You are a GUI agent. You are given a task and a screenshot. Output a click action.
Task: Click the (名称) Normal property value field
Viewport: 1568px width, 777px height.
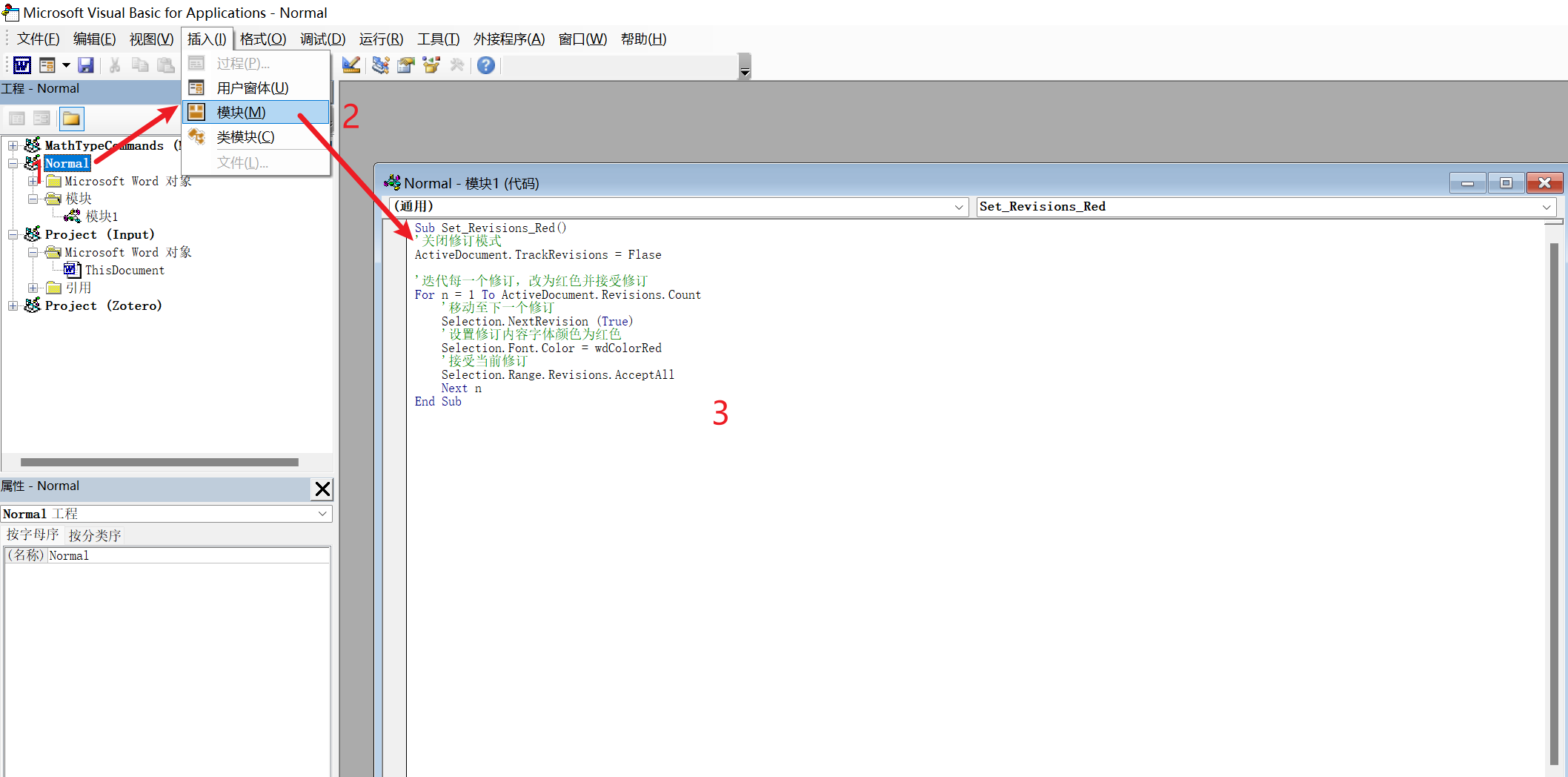[x=188, y=555]
